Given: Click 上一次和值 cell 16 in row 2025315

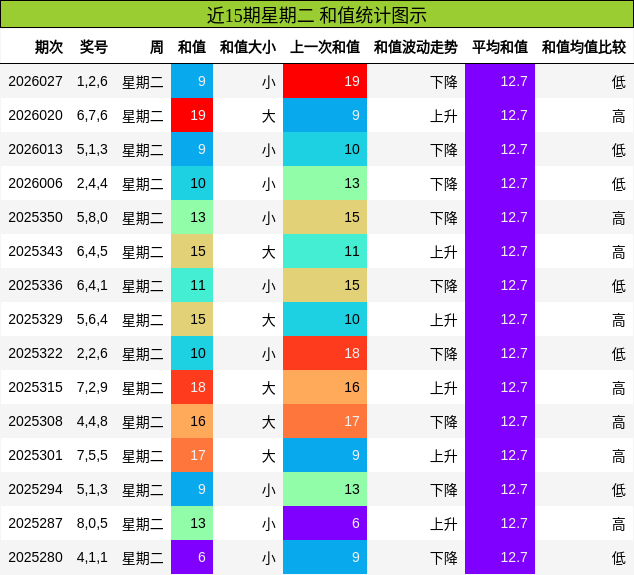Looking at the screenshot, I should (x=325, y=387).
